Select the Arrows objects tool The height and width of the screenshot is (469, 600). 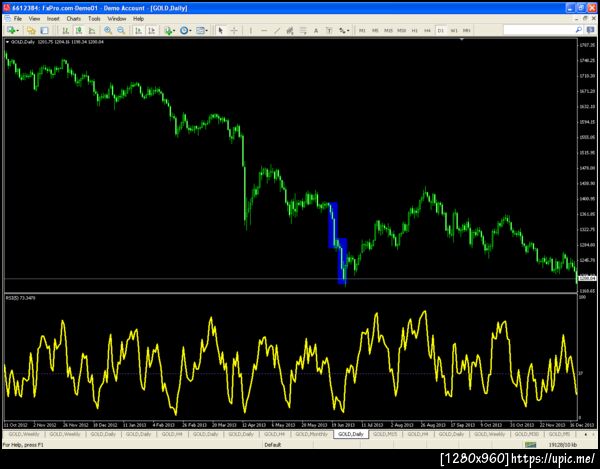[x=342, y=30]
